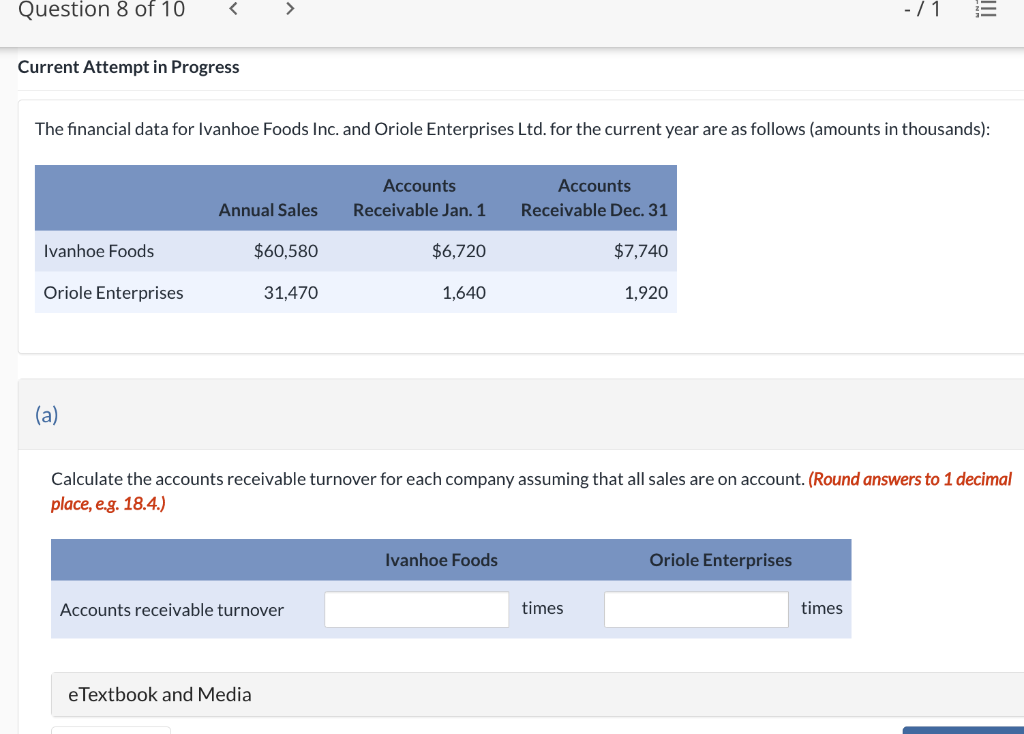Click the Oriole Enterprises answer table header
Image resolution: width=1024 pixels, height=734 pixels.
coord(721,560)
